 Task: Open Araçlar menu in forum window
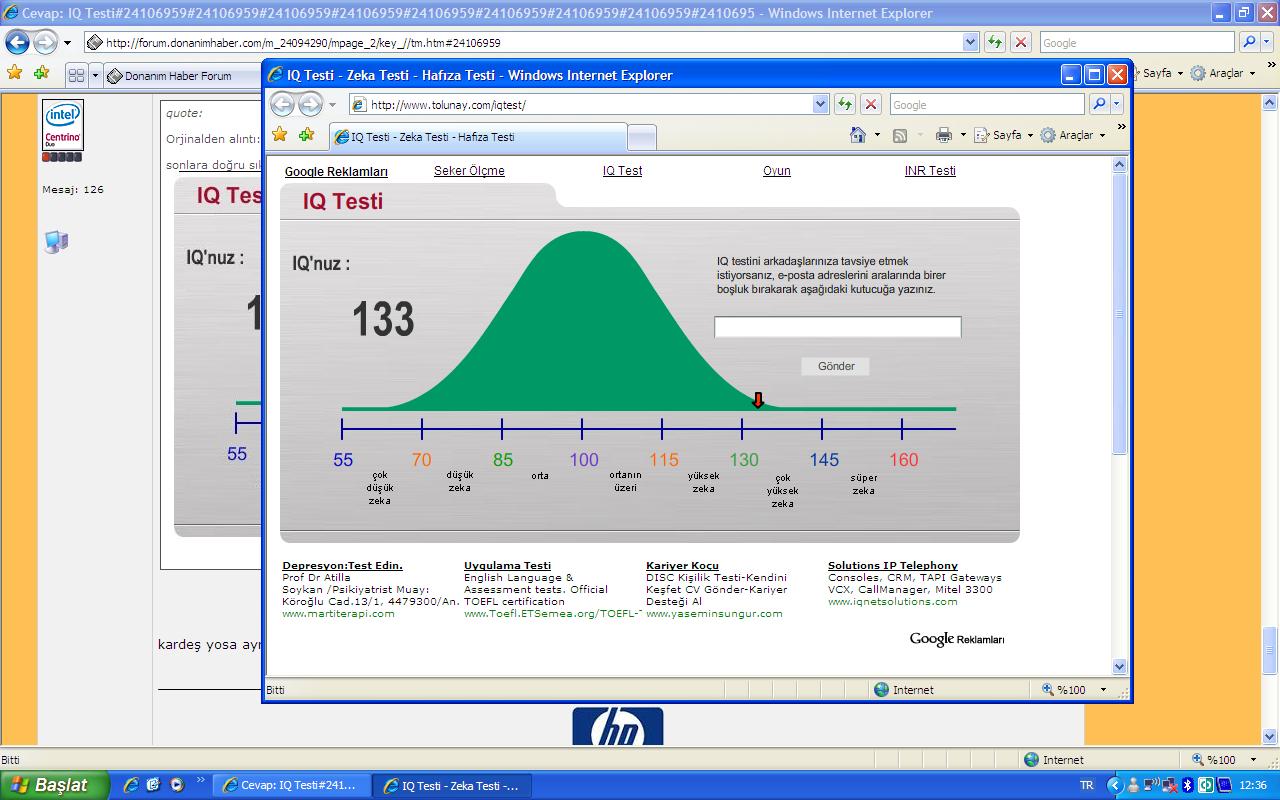click(1222, 73)
